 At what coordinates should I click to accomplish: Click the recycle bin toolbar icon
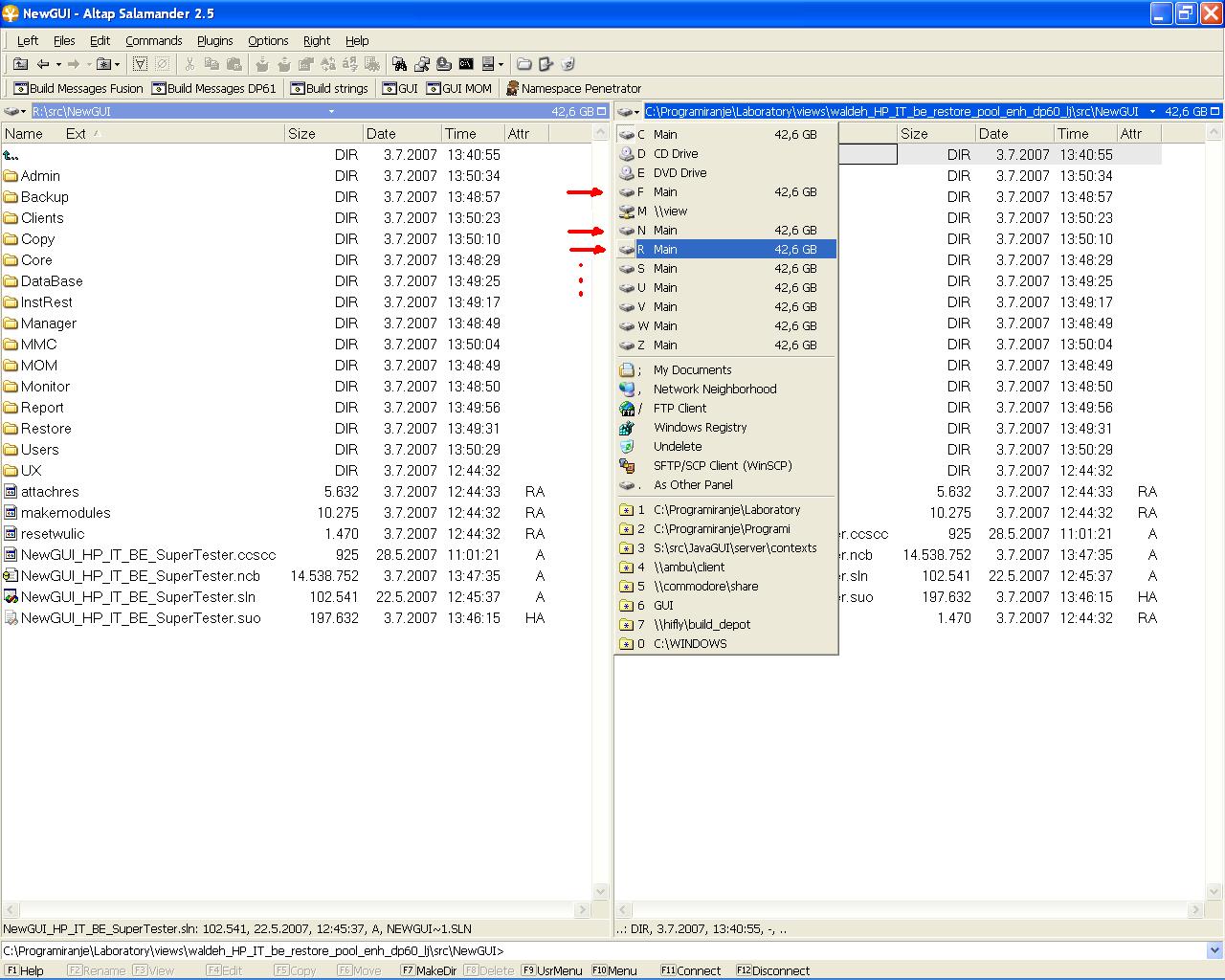tap(568, 64)
